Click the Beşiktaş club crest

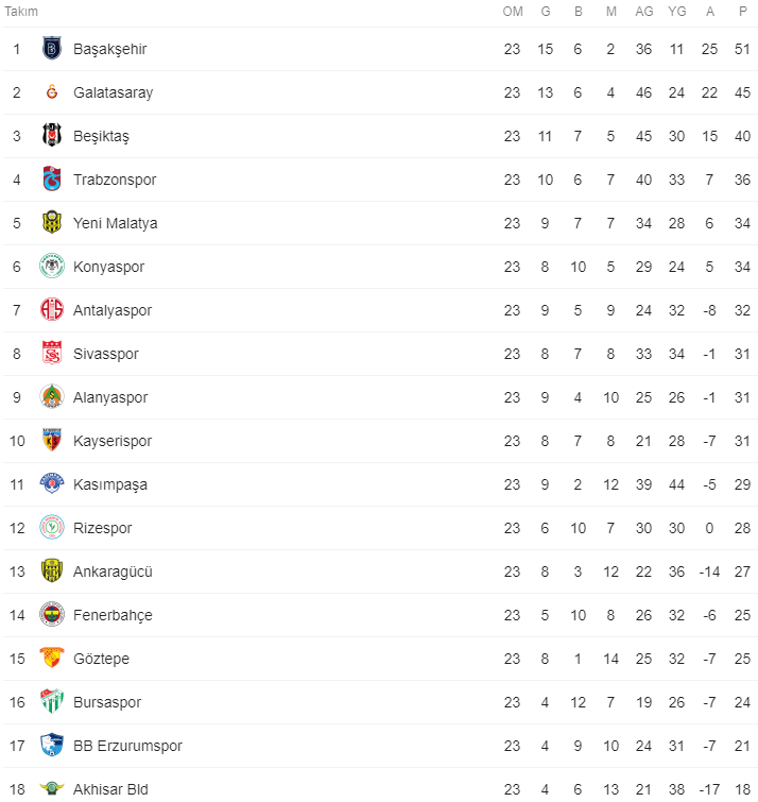51,136
